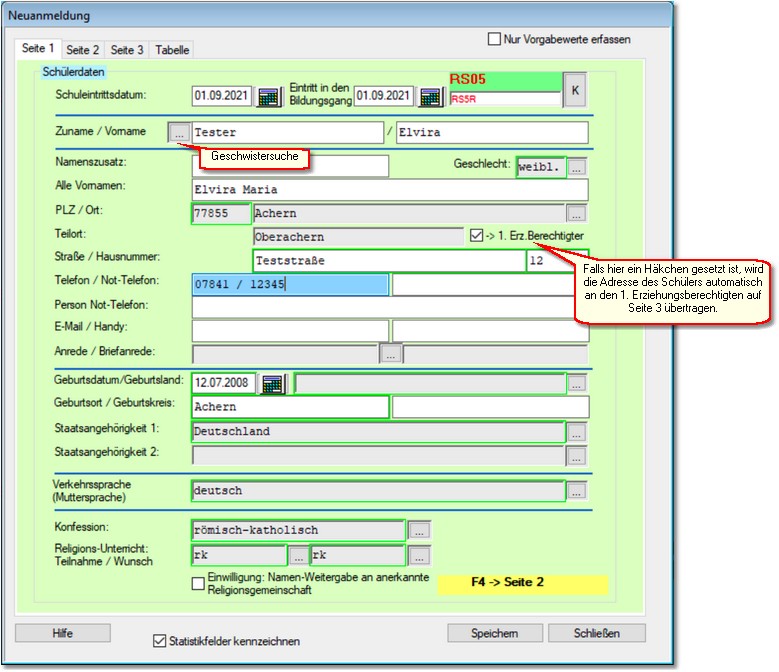The height and width of the screenshot is (672, 779).
Task: Open Staatsangehörigkeit 1 selection list
Action: point(576,433)
